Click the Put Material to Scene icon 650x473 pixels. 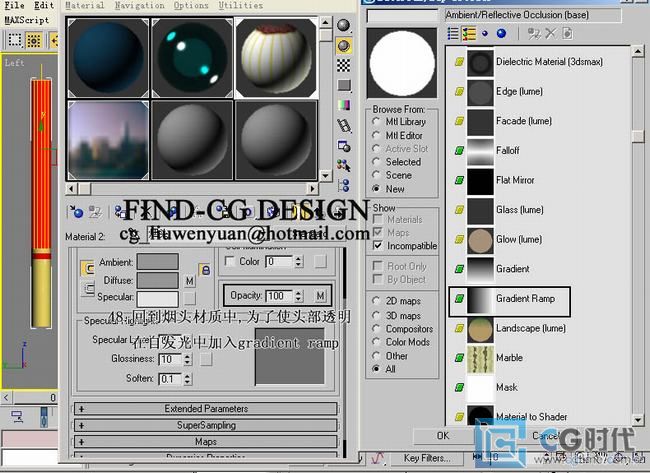point(95,212)
